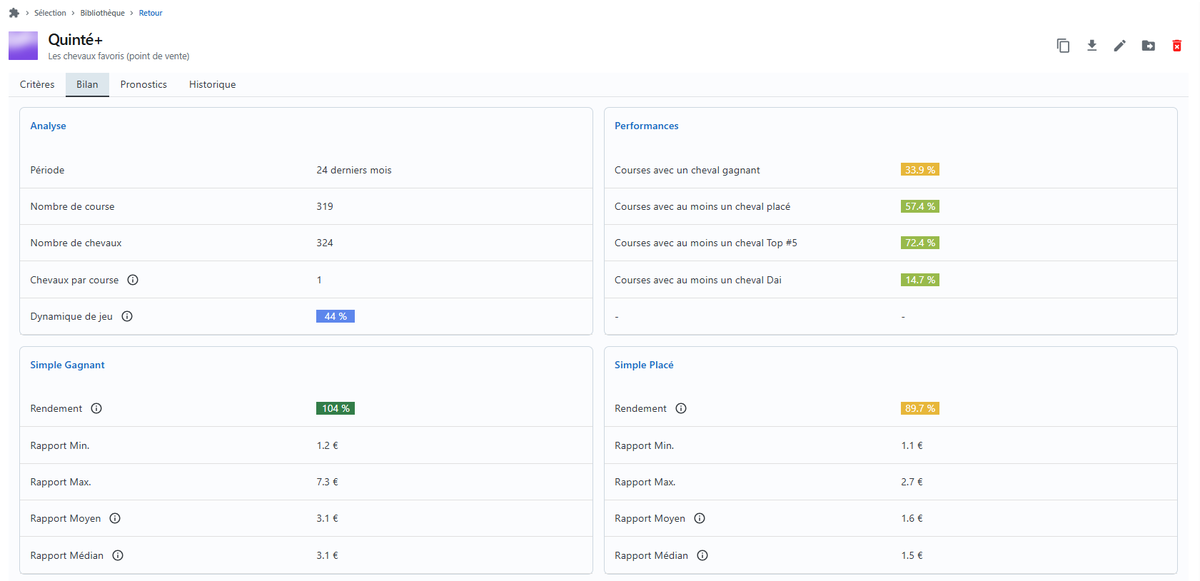Viewport: 1200px width, 581px height.
Task: Click the Rapport Médian value 1.5 €
Action: click(x=912, y=555)
